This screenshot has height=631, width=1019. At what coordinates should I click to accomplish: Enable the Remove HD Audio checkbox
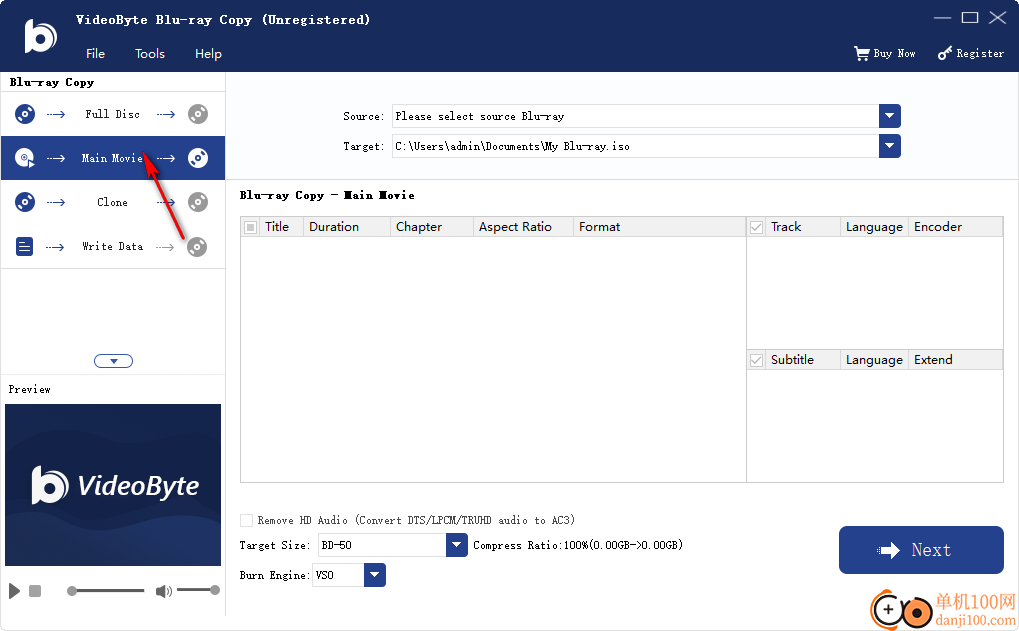(x=246, y=521)
